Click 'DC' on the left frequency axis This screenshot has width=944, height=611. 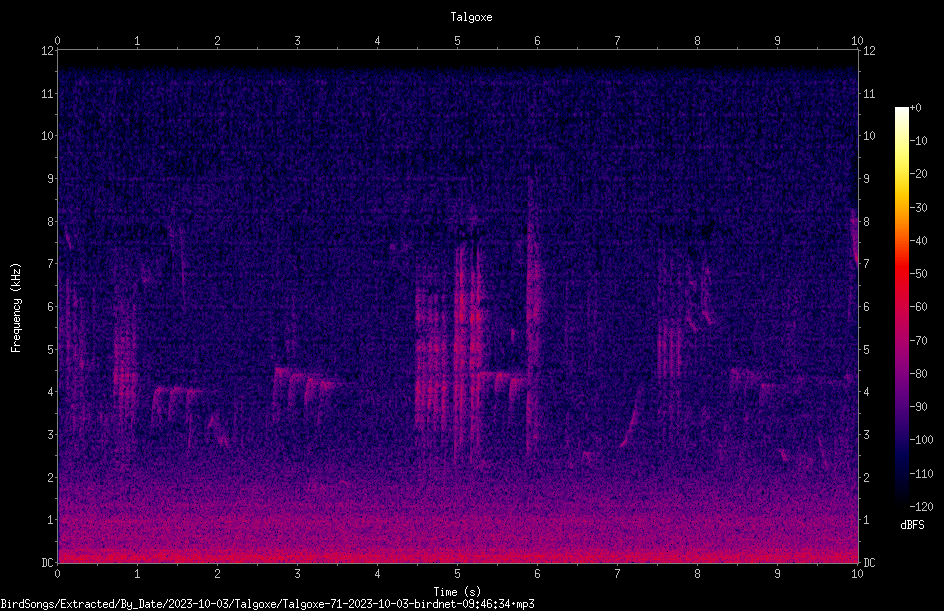point(47,563)
